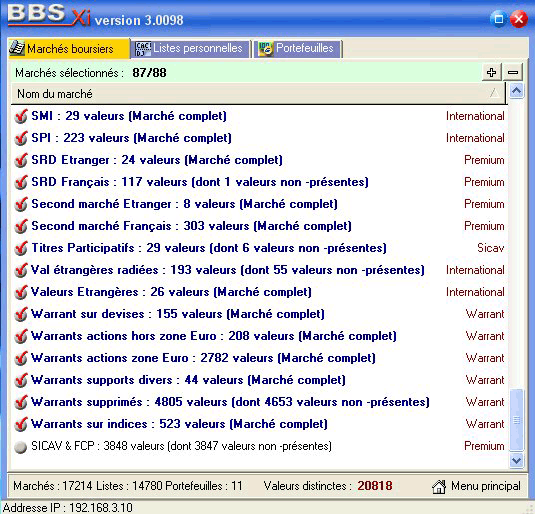The height and width of the screenshot is (514, 535).
Task: Click the scrollbar down arrow
Action: coord(516,461)
